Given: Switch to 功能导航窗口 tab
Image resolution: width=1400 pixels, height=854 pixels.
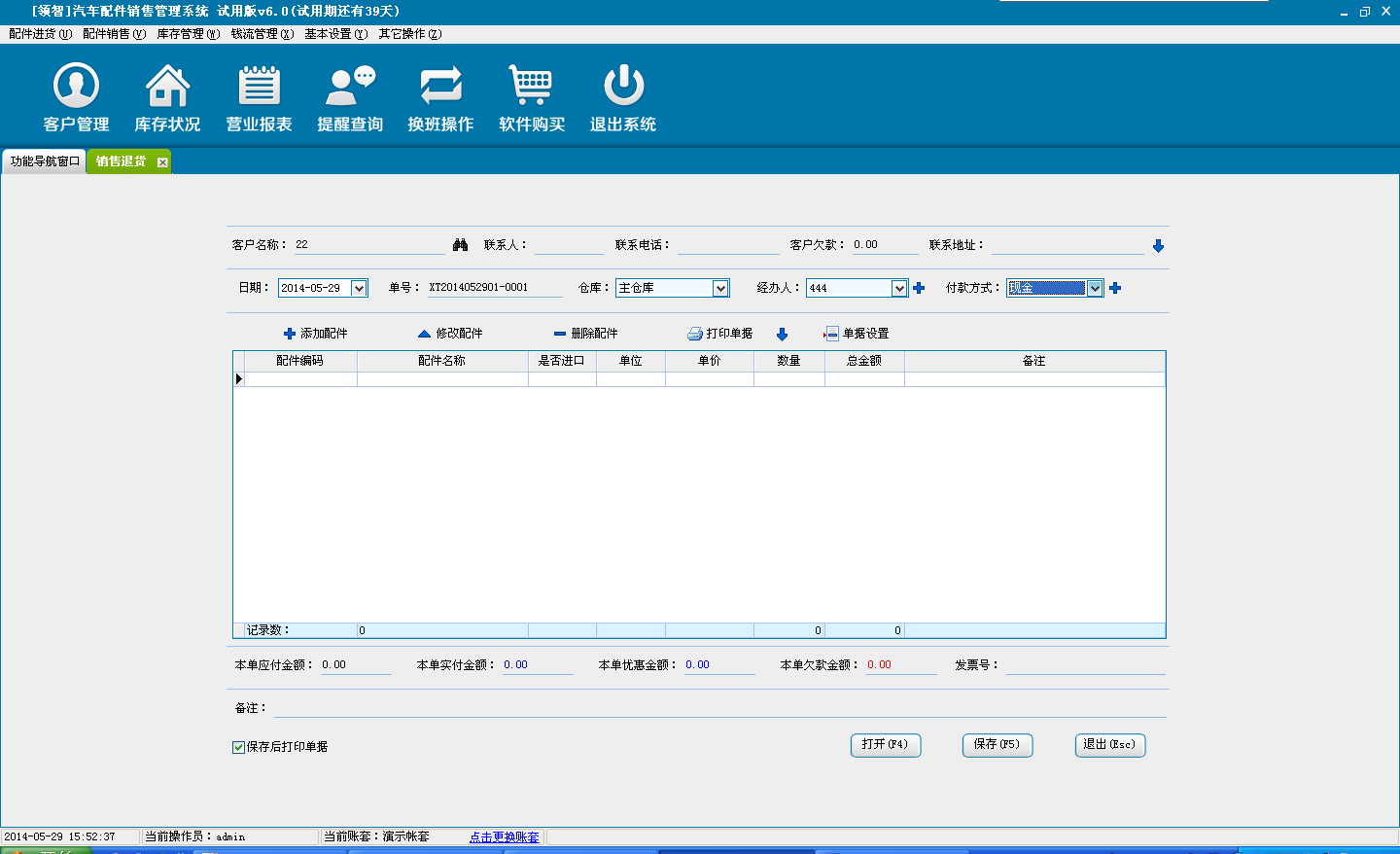Looking at the screenshot, I should pos(45,161).
